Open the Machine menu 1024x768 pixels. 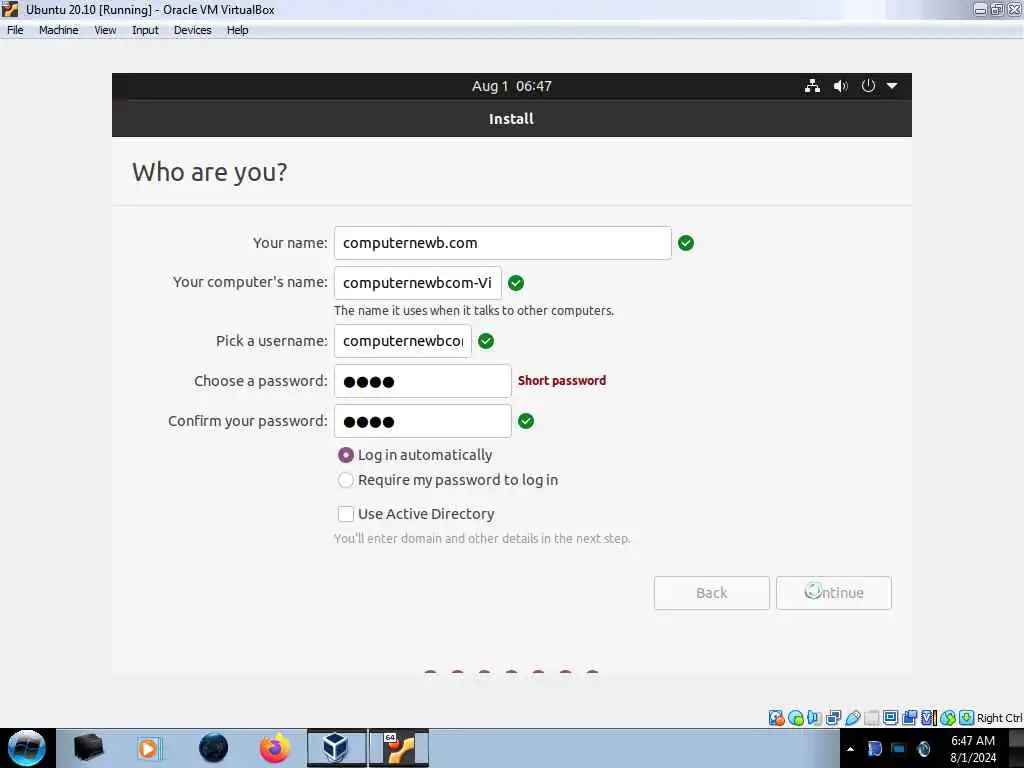point(59,30)
